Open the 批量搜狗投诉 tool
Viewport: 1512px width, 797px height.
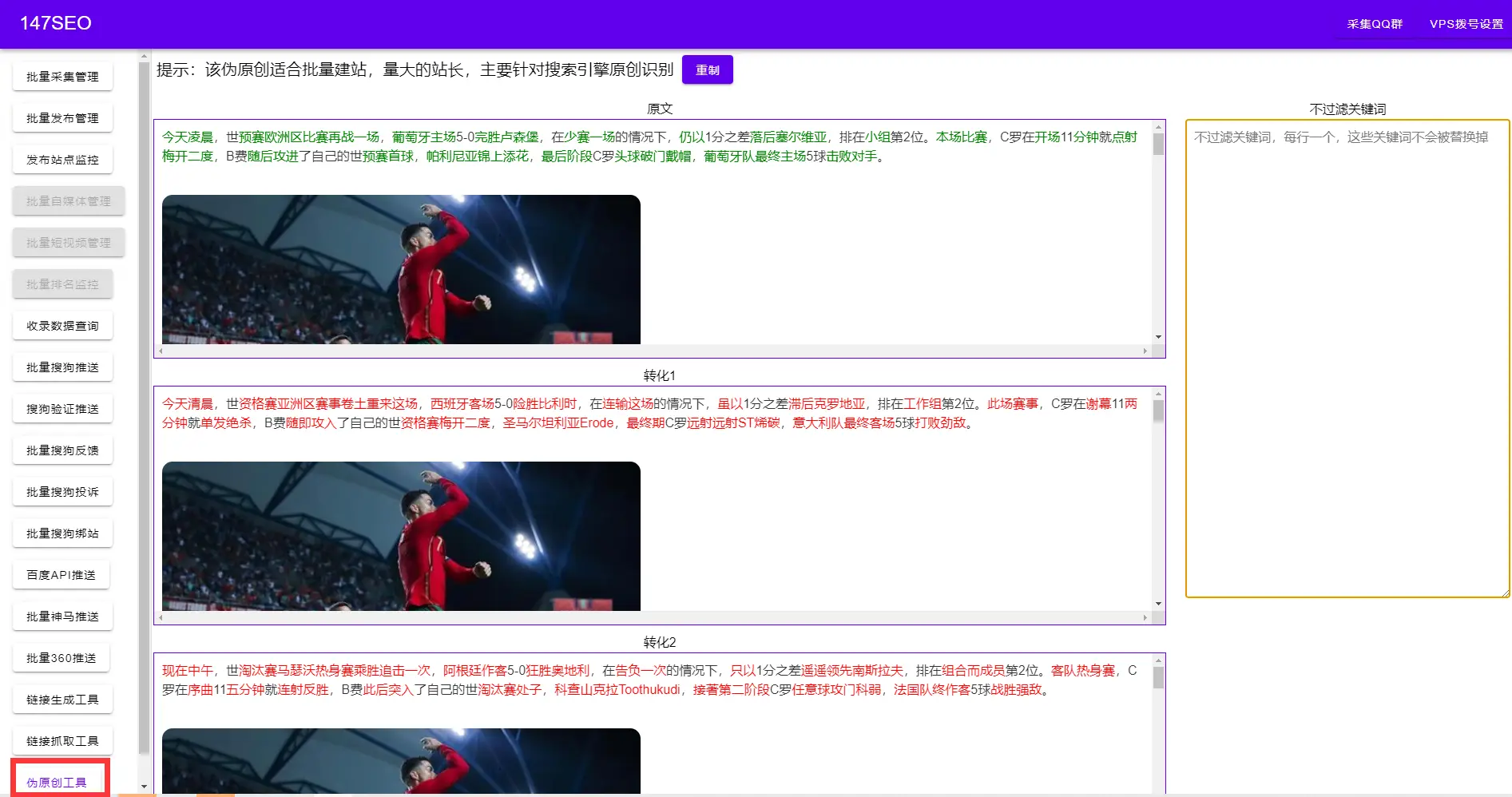pyautogui.click(x=62, y=491)
